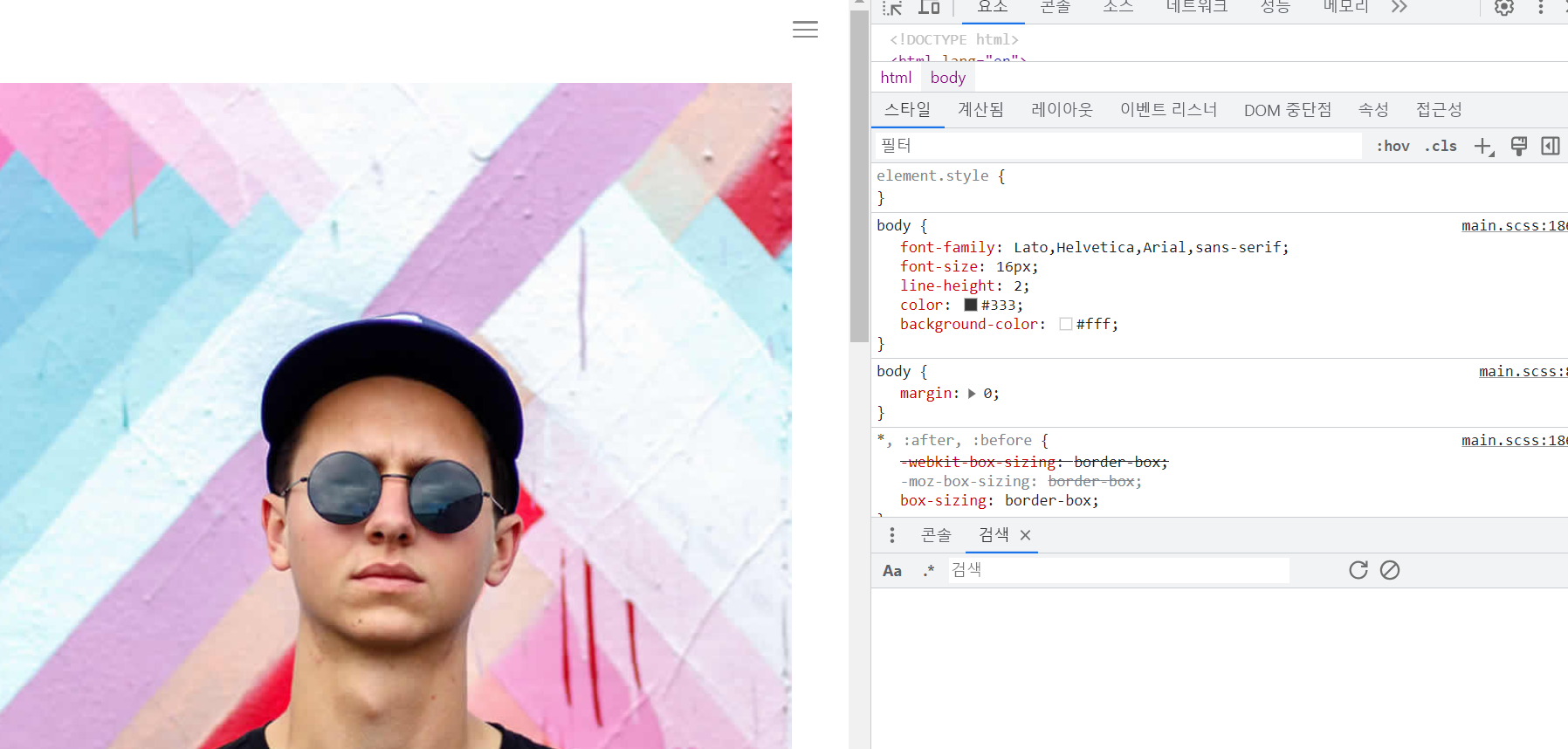Click the hero photo of man

[x=395, y=416]
